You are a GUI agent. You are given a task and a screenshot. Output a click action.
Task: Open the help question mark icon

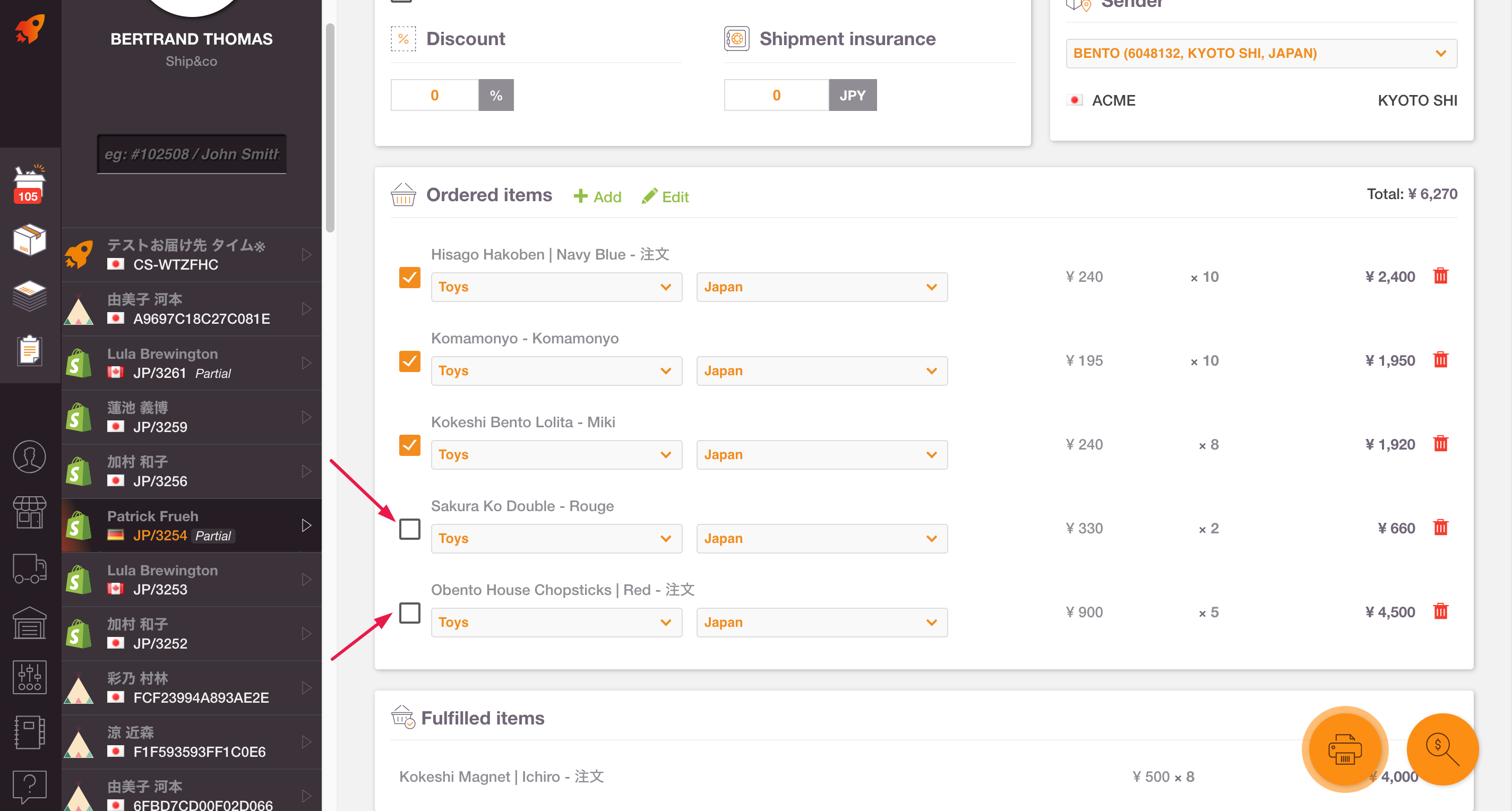click(x=29, y=787)
